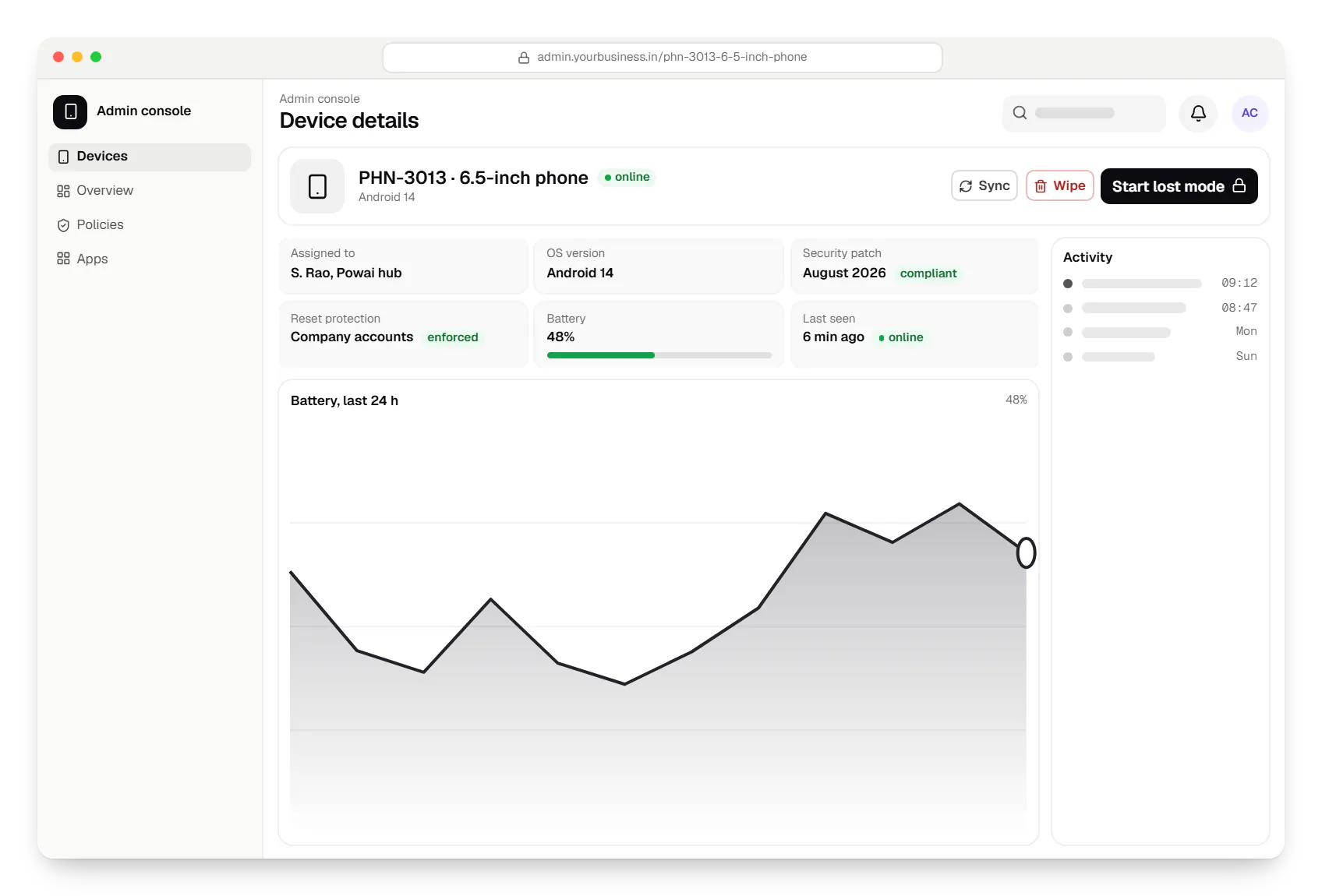Select the Mon activity entry
The image size is (1322, 896).
pos(1160,332)
